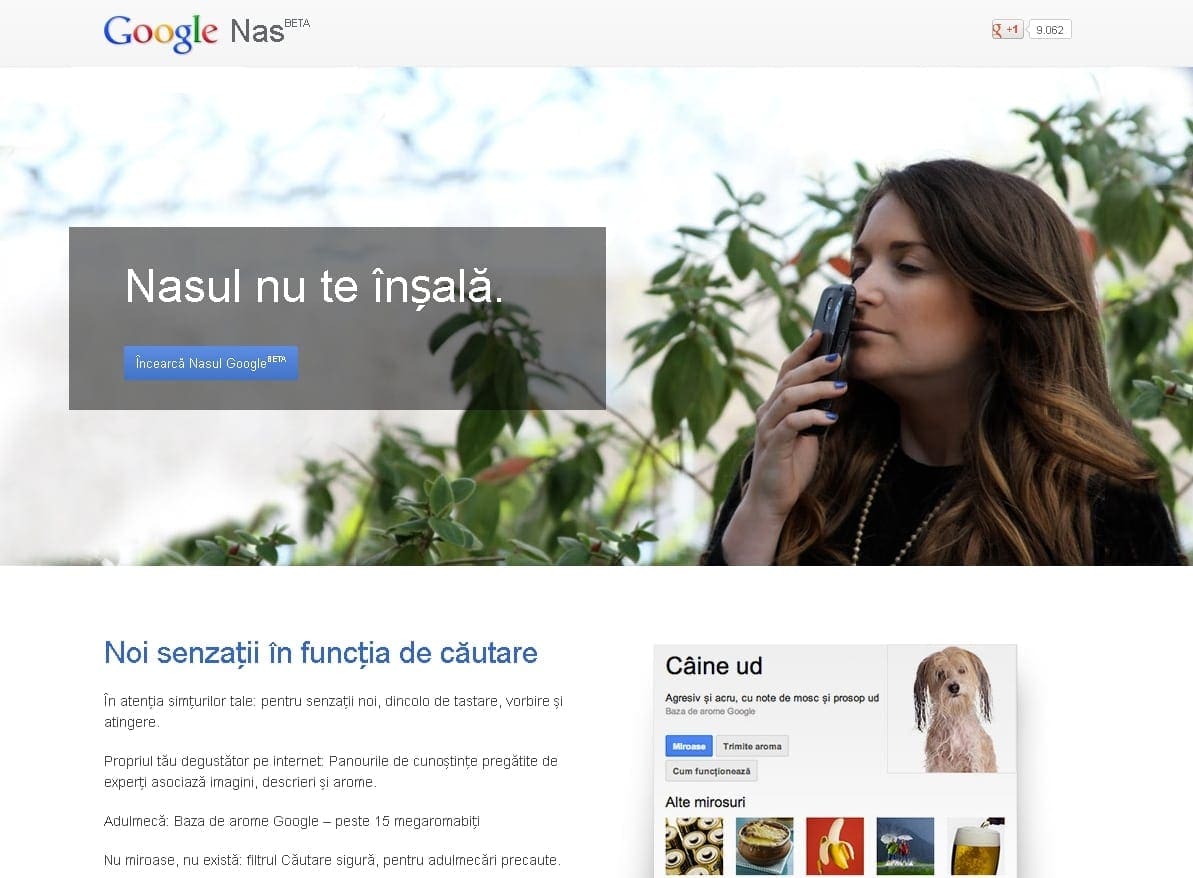Viewport: 1193px width, 878px height.
Task: Select the beer glass scent thumbnail
Action: click(975, 846)
